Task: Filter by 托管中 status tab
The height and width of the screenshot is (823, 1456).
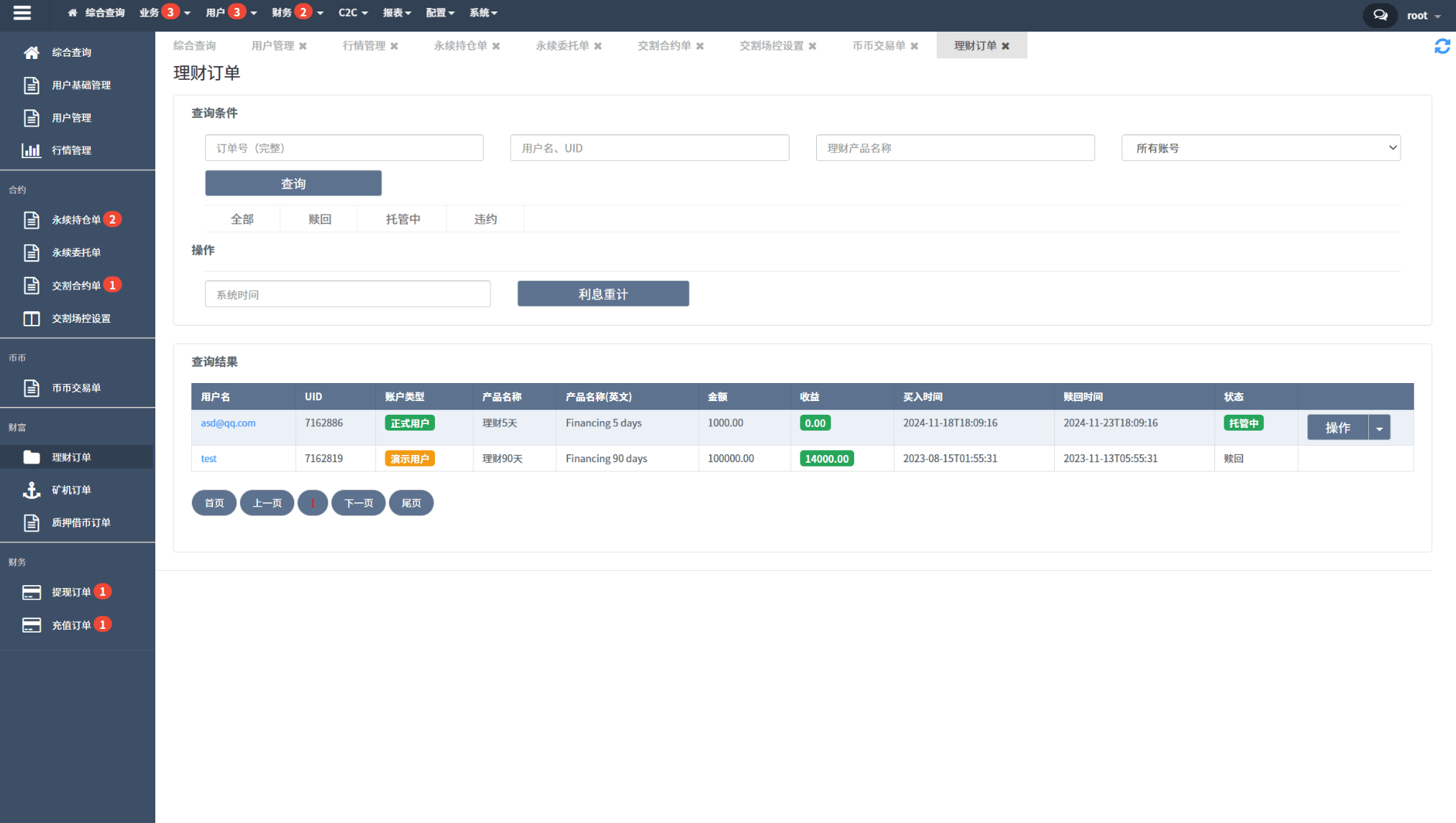Action: pos(403,219)
